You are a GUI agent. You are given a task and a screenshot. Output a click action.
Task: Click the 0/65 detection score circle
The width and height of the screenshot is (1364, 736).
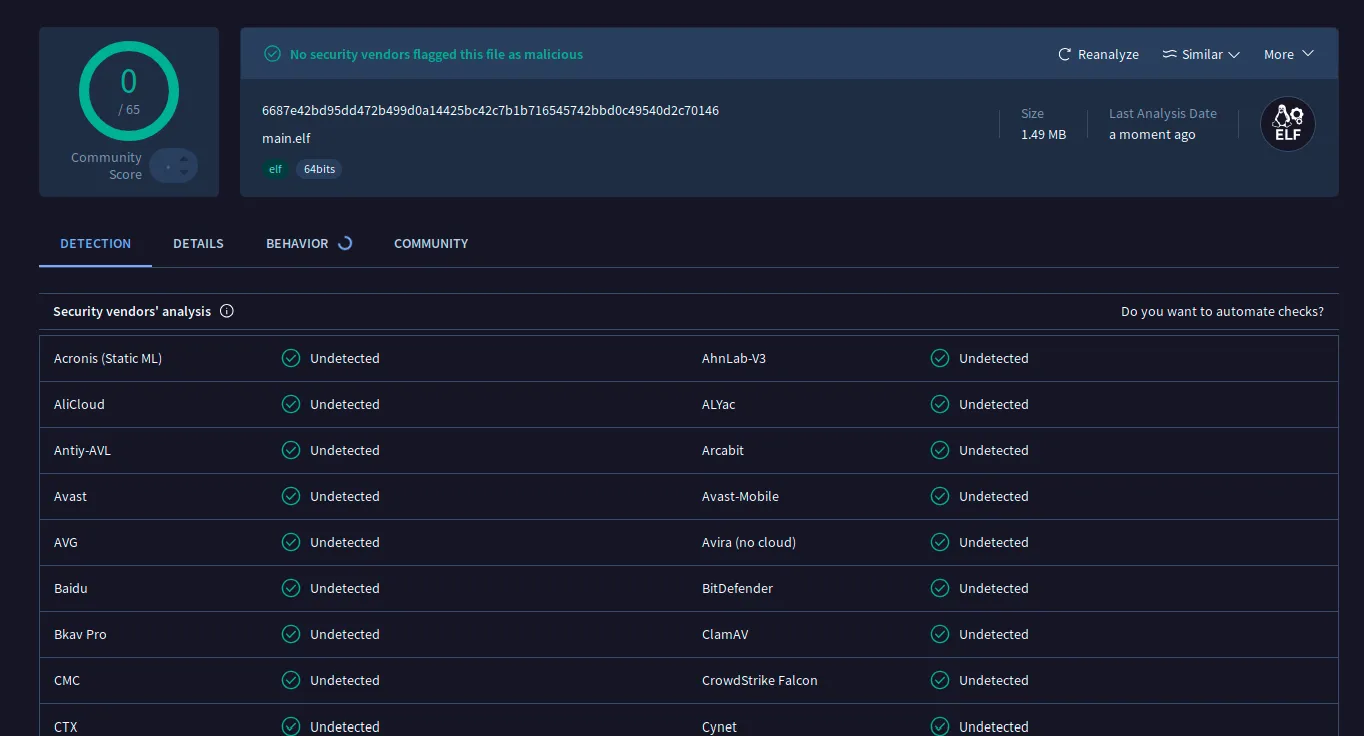(129, 91)
